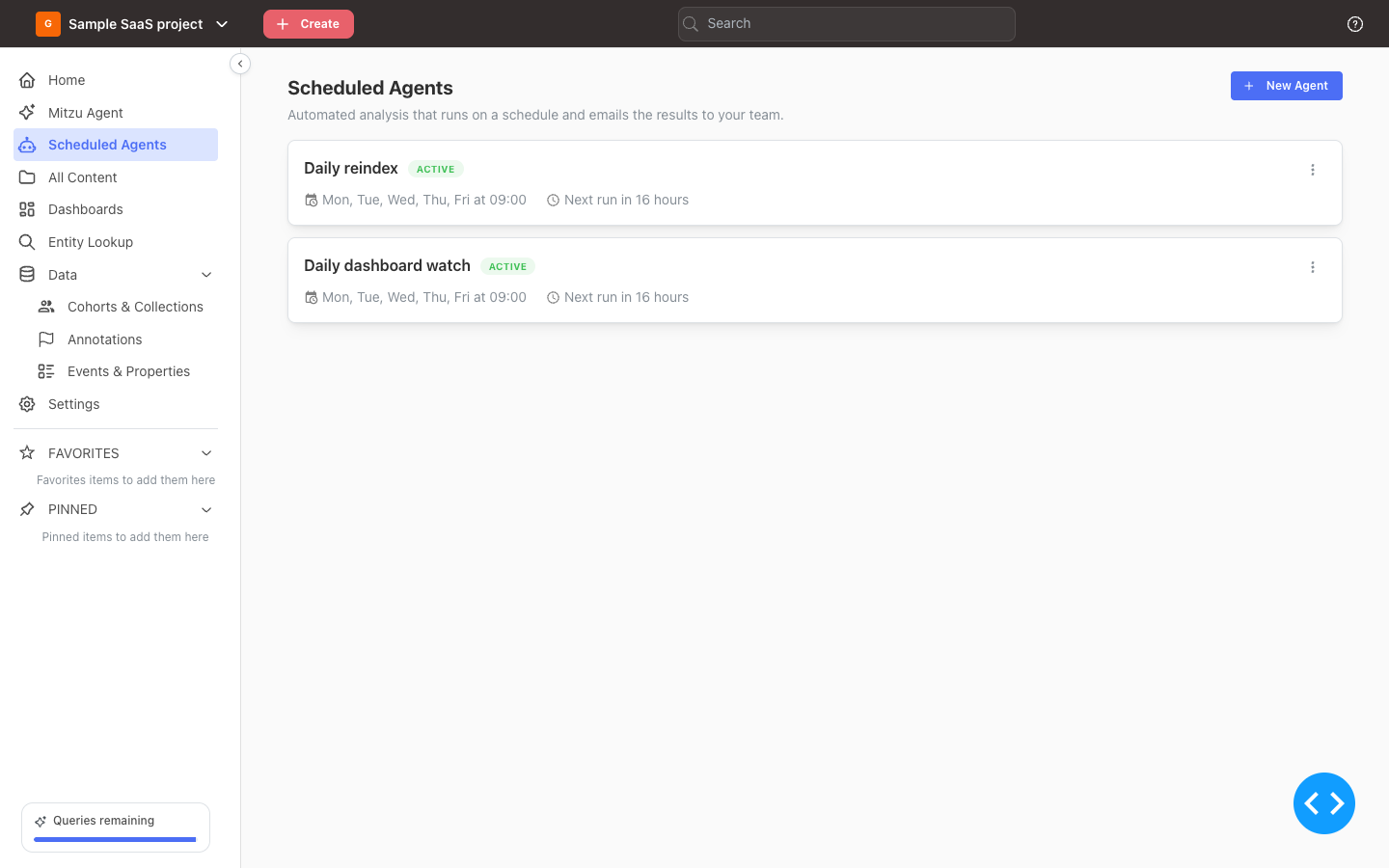
Task: Click the Entity Lookup magnifier icon
Action: pyautogui.click(x=27, y=242)
